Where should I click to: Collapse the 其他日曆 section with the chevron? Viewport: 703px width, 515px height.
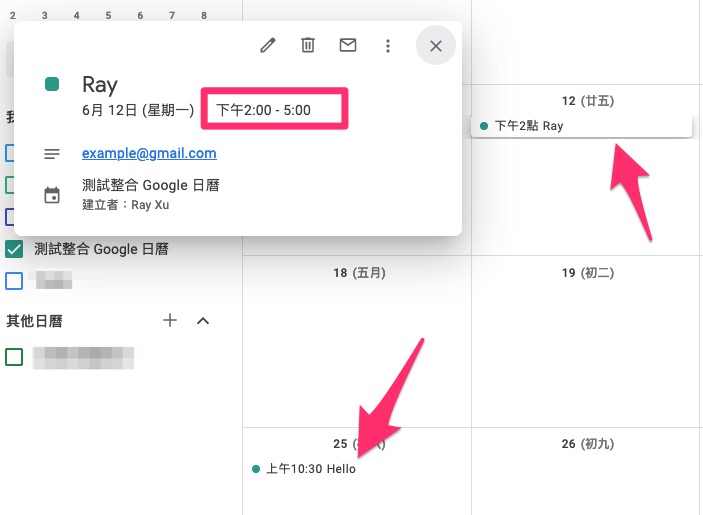point(203,321)
